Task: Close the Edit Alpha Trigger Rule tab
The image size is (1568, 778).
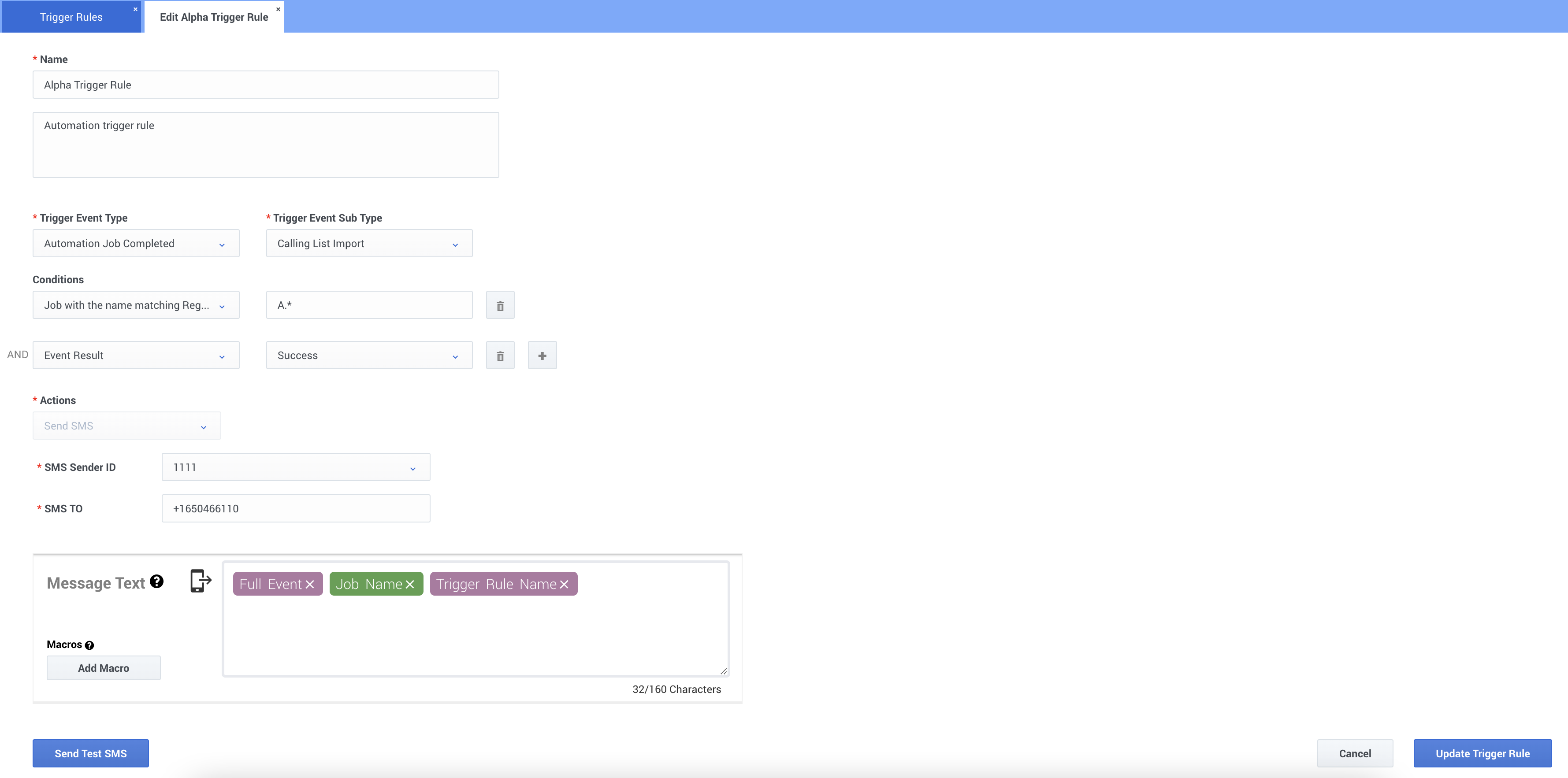Action: pyautogui.click(x=278, y=9)
